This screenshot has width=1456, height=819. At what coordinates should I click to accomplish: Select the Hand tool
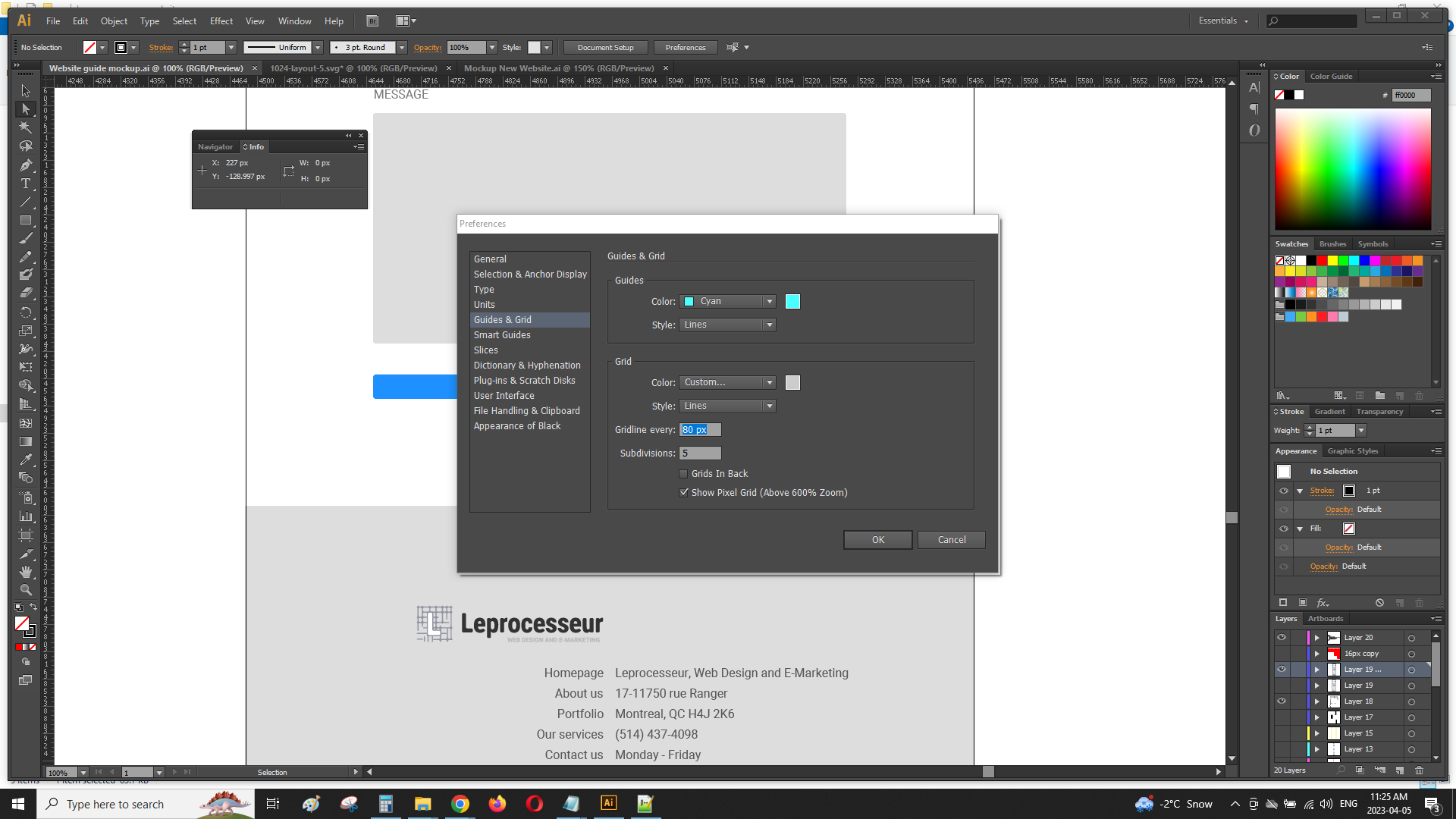(25, 572)
